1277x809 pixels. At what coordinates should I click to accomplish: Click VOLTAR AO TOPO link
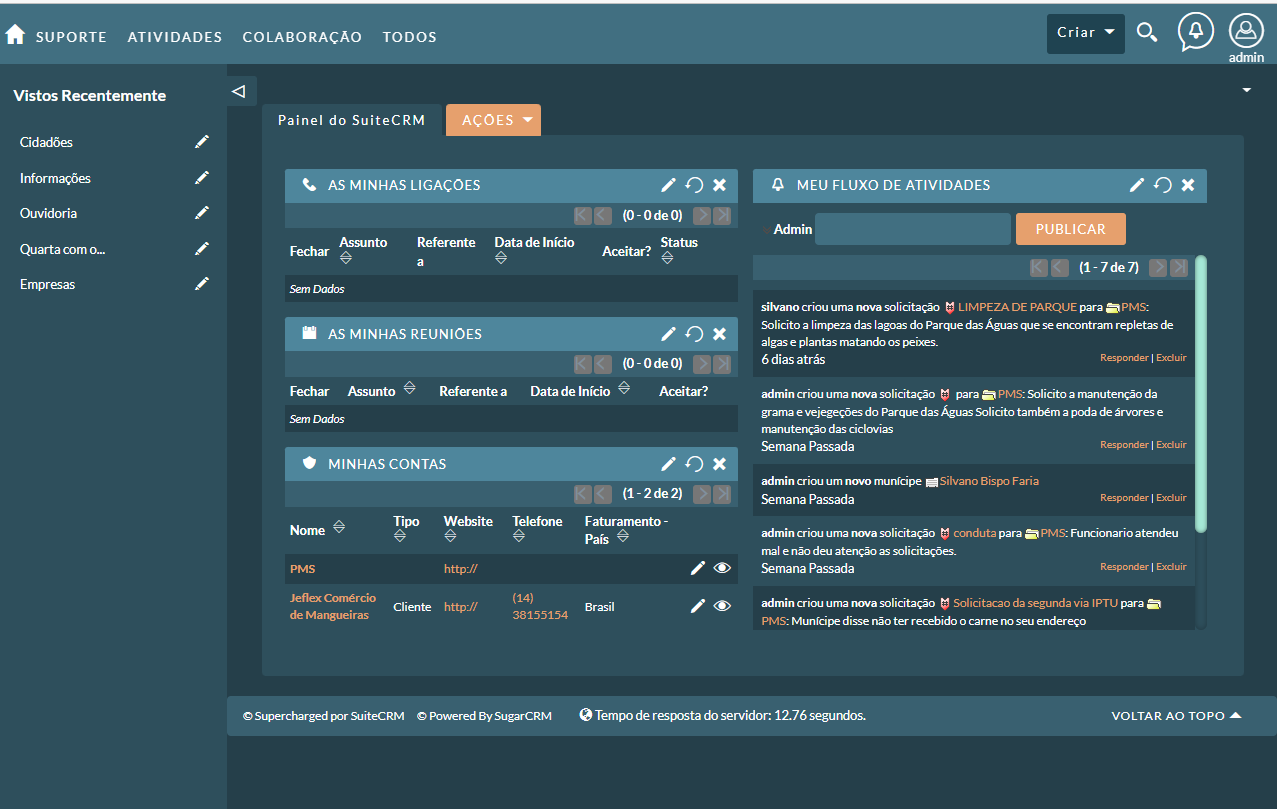click(x=1176, y=716)
